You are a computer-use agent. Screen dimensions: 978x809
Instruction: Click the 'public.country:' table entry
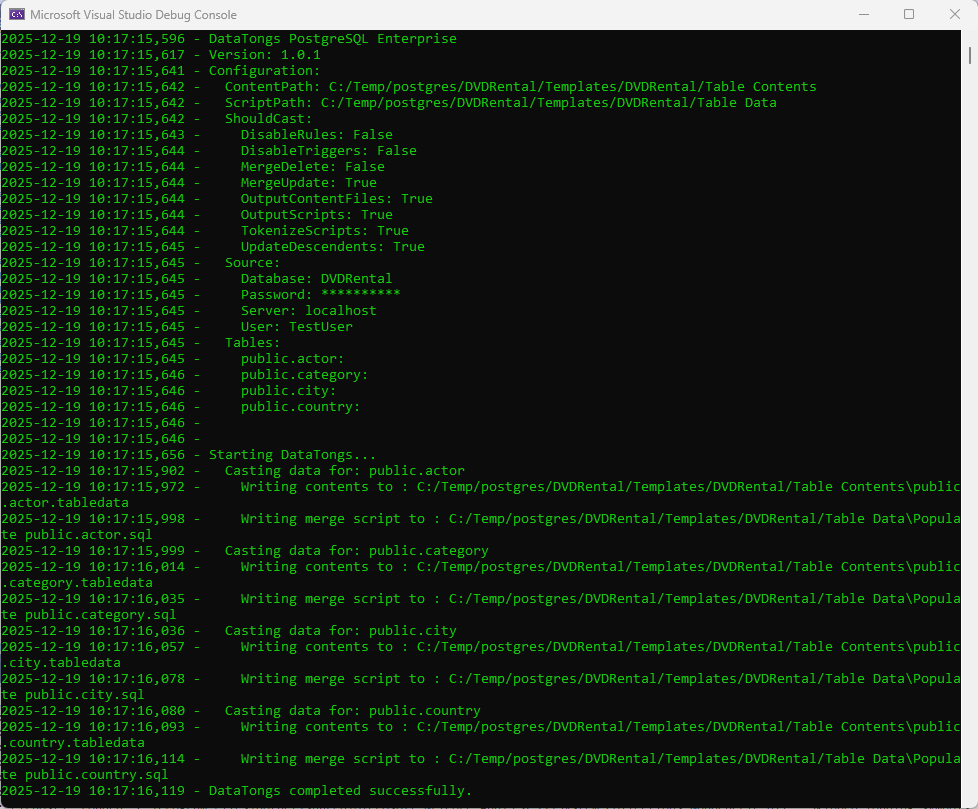point(300,406)
